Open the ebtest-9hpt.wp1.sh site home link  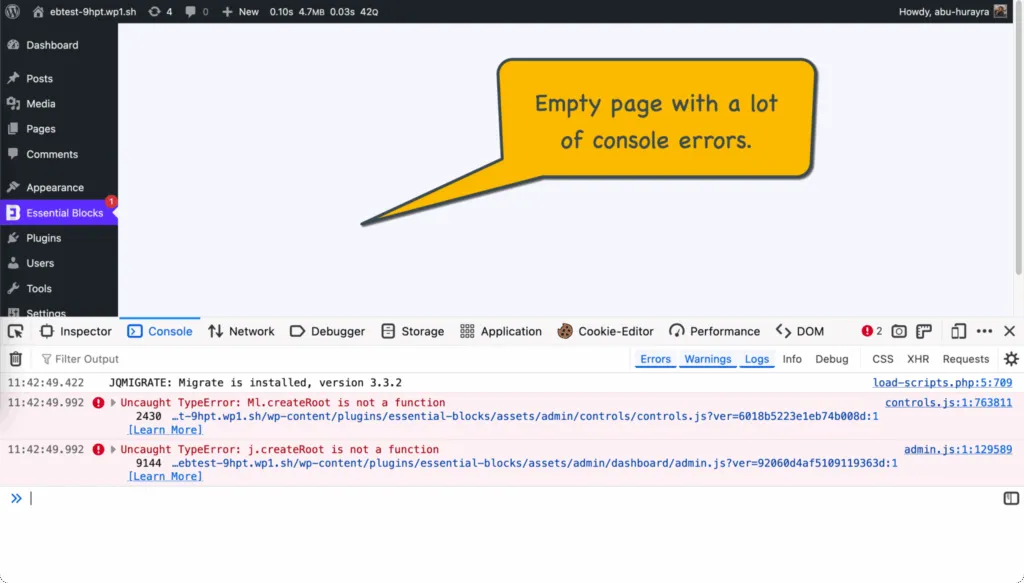click(84, 12)
